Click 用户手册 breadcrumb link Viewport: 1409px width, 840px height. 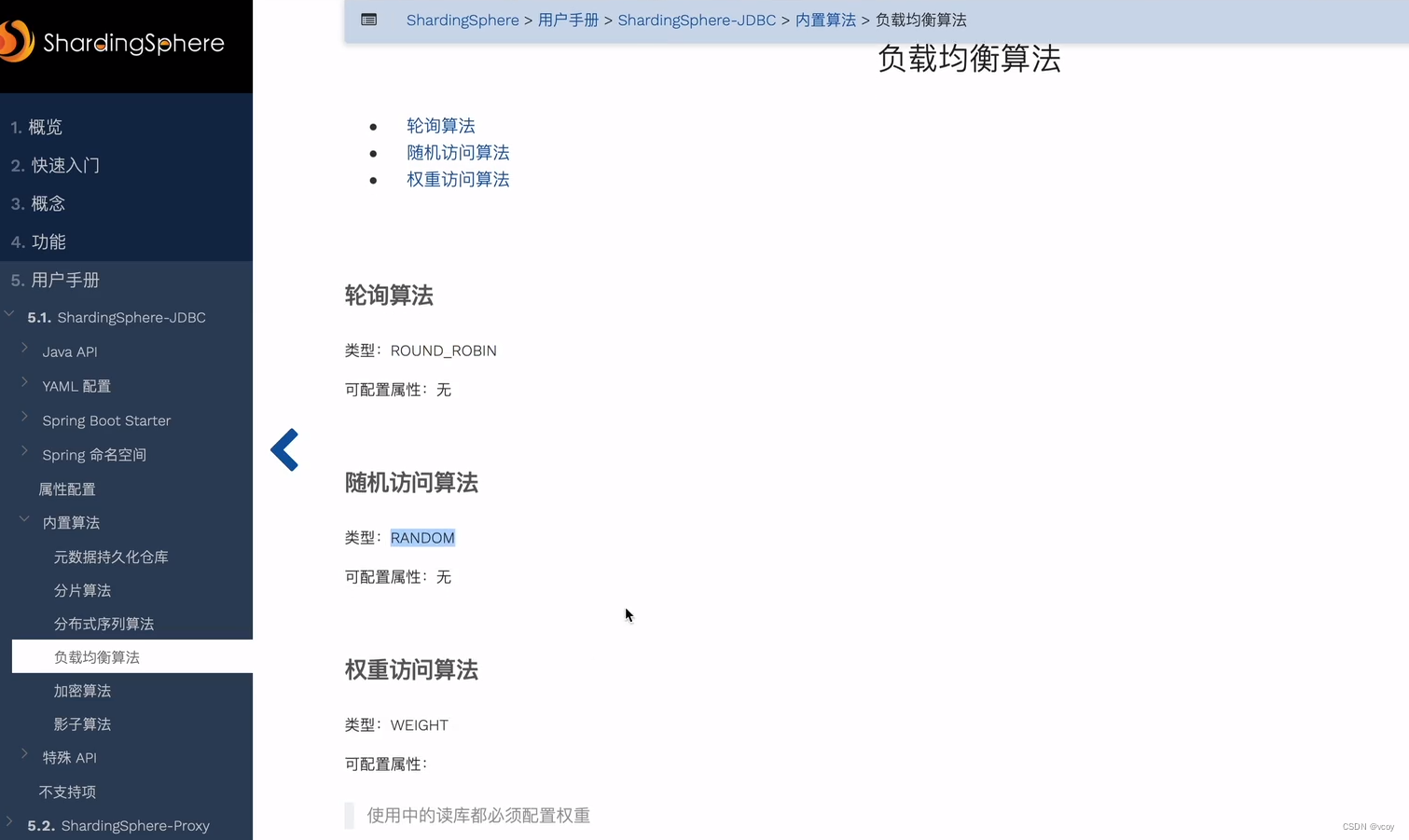click(x=568, y=21)
